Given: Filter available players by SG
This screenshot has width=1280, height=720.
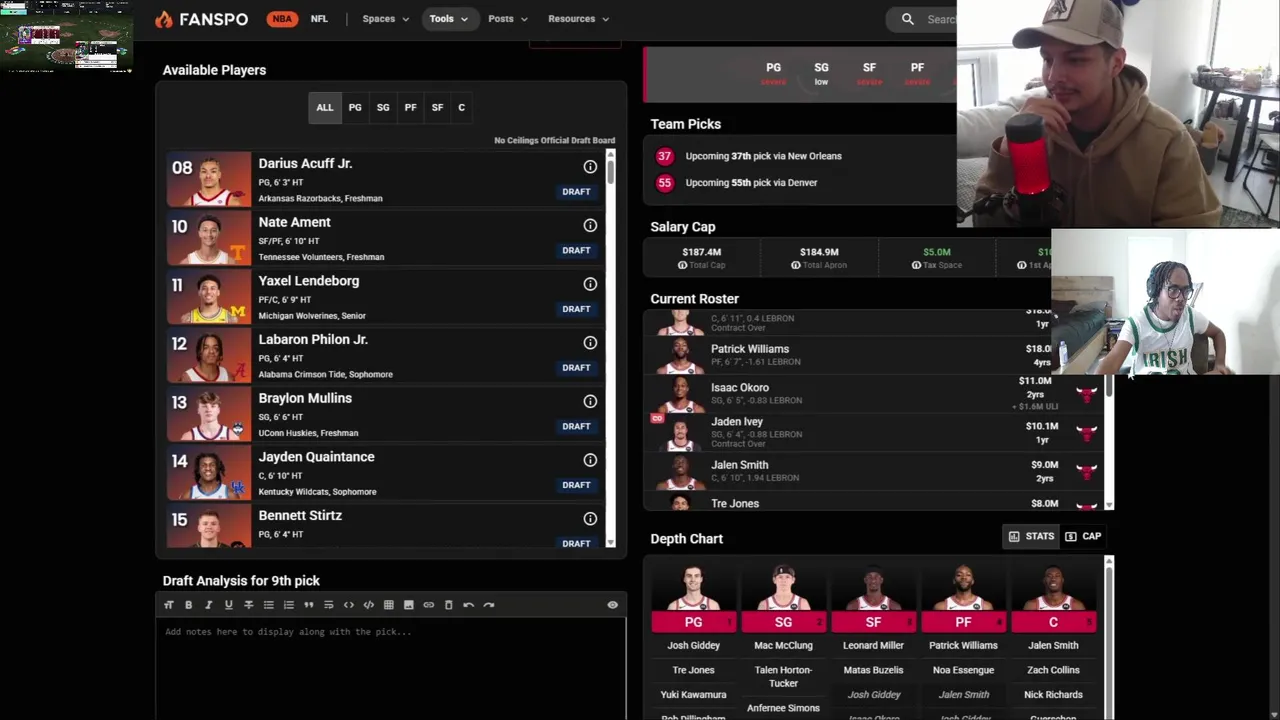Looking at the screenshot, I should click(383, 108).
